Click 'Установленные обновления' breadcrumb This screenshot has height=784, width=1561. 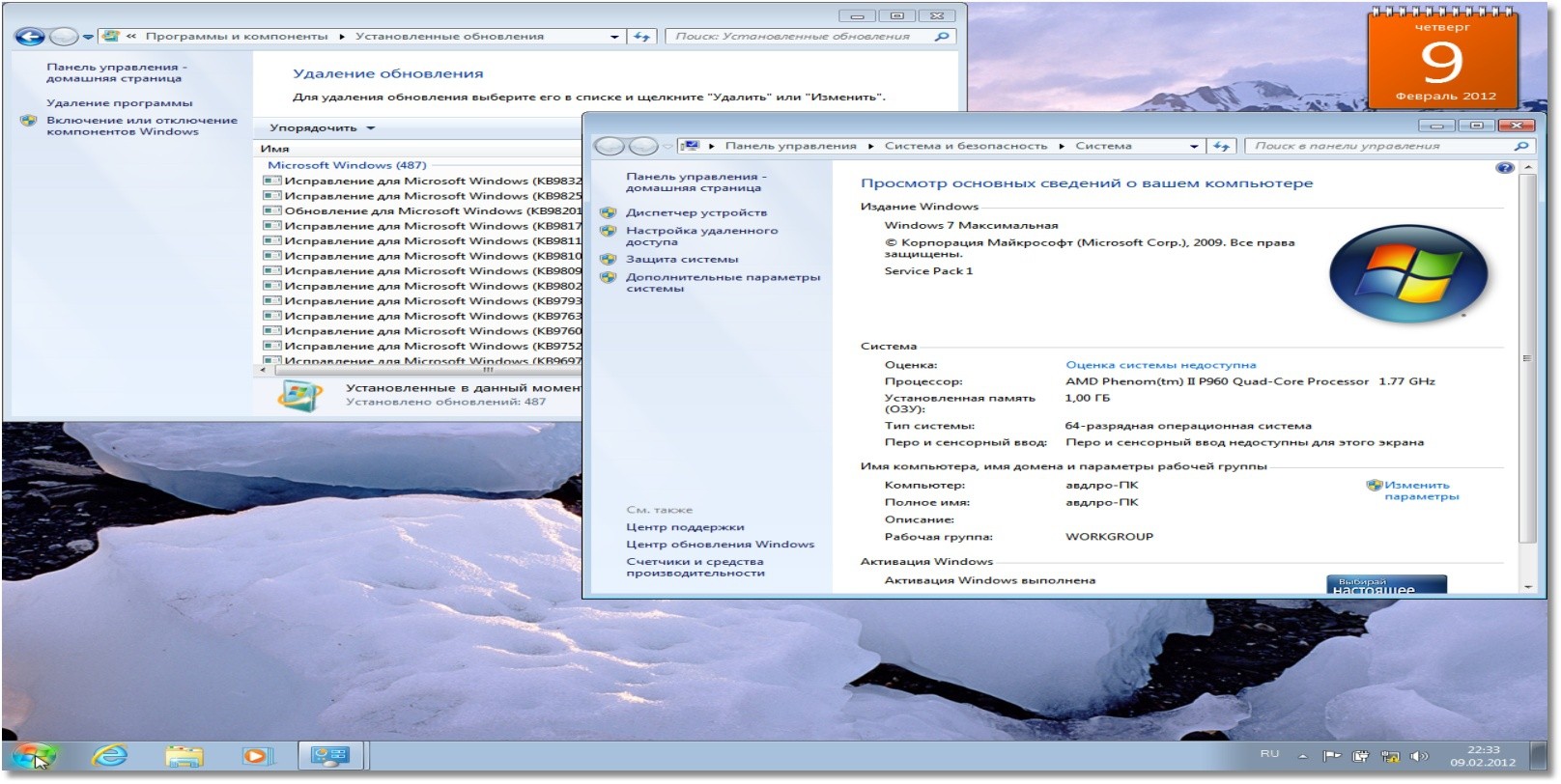pos(449,37)
